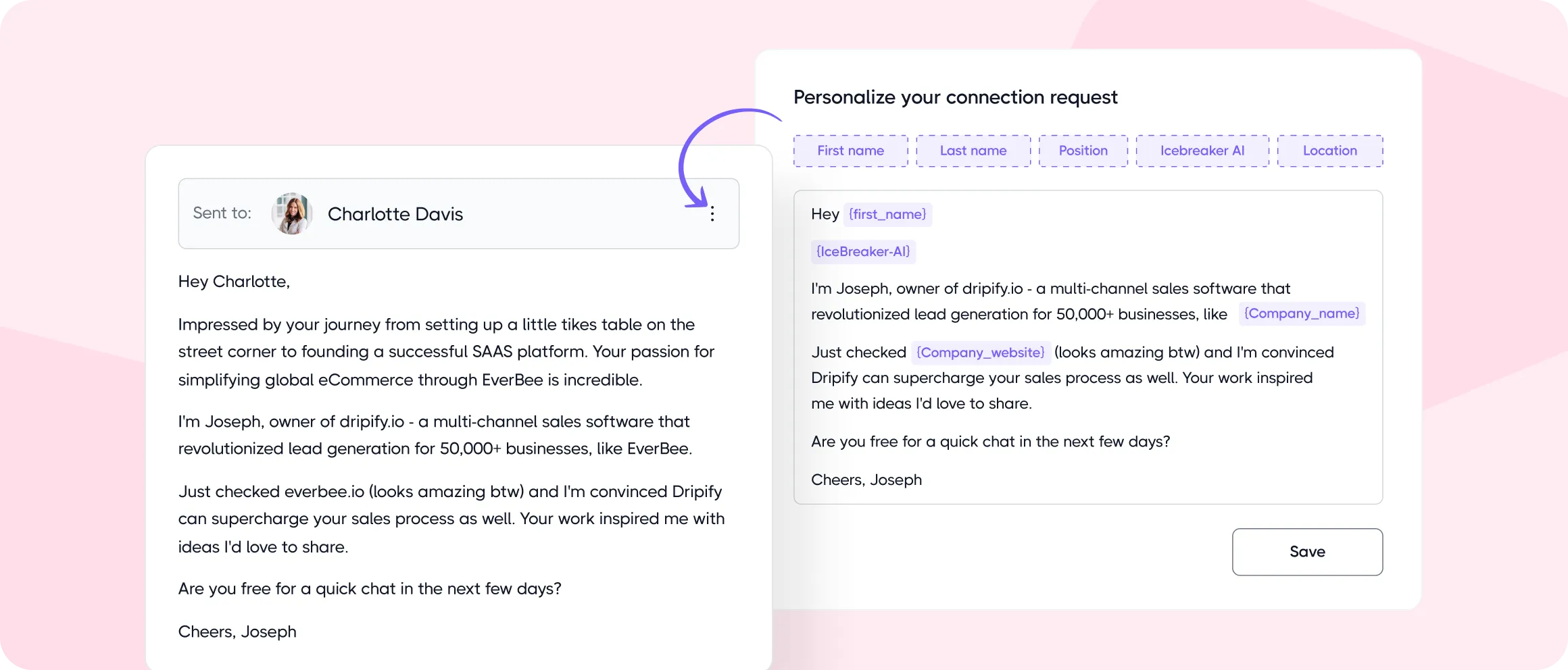Open the three-dot options menu
This screenshot has height=670, width=1568.
[712, 214]
